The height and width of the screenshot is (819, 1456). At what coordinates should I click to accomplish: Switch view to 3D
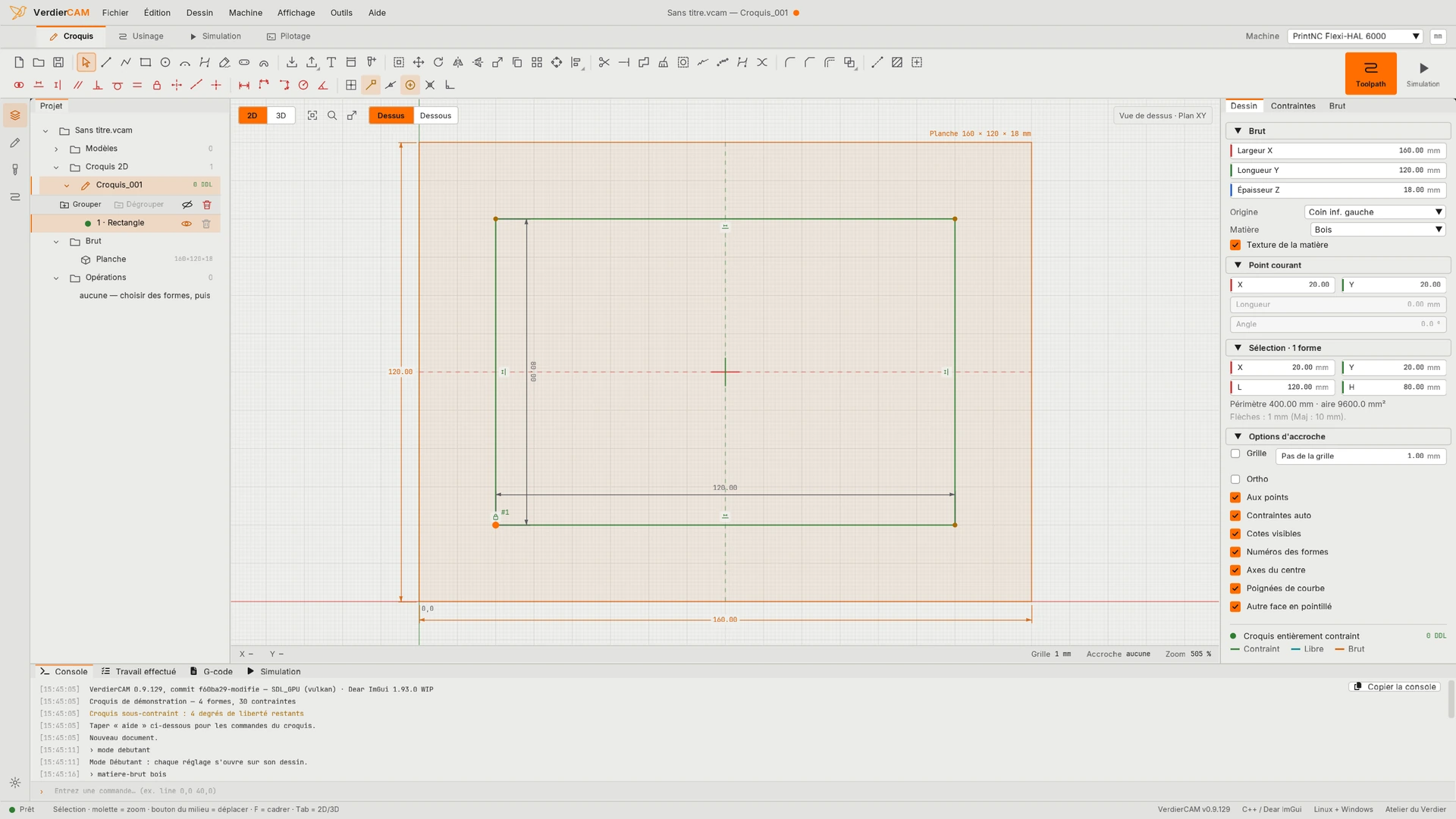pyautogui.click(x=281, y=116)
